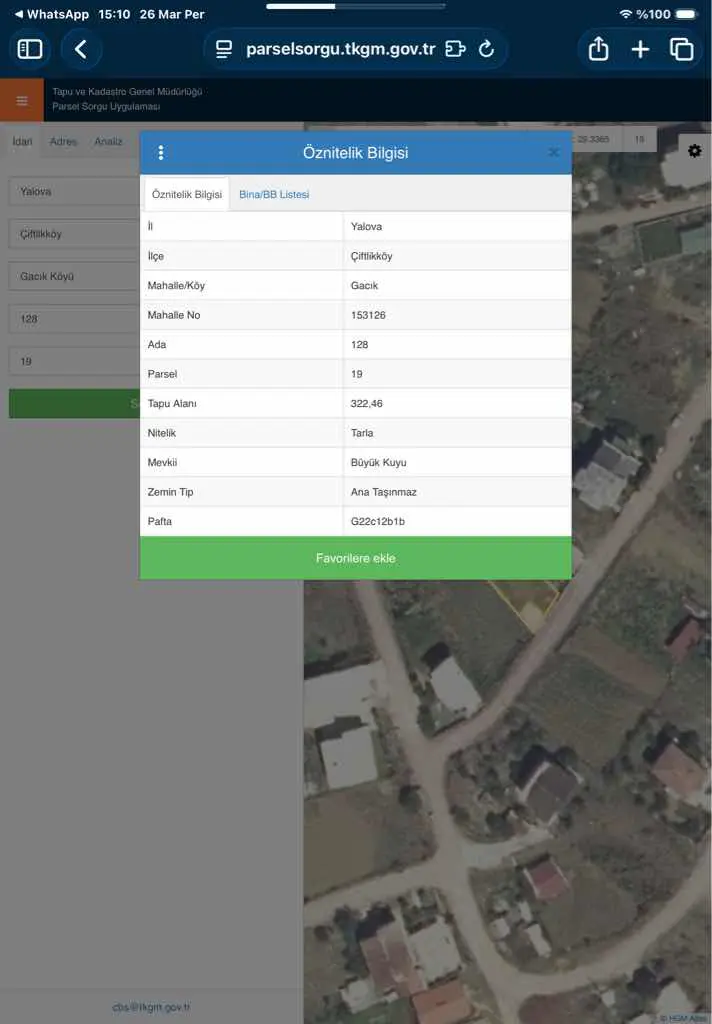
Task: Open the Çiftlikköy district dropdown
Action: 74,234
